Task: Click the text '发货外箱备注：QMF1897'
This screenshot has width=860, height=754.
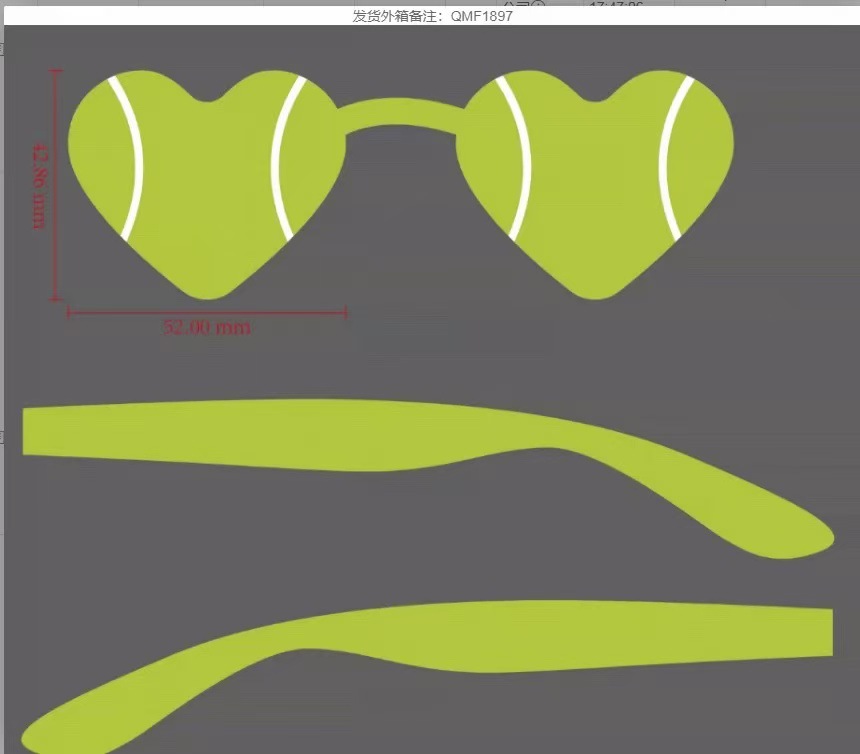Action: click(x=432, y=16)
